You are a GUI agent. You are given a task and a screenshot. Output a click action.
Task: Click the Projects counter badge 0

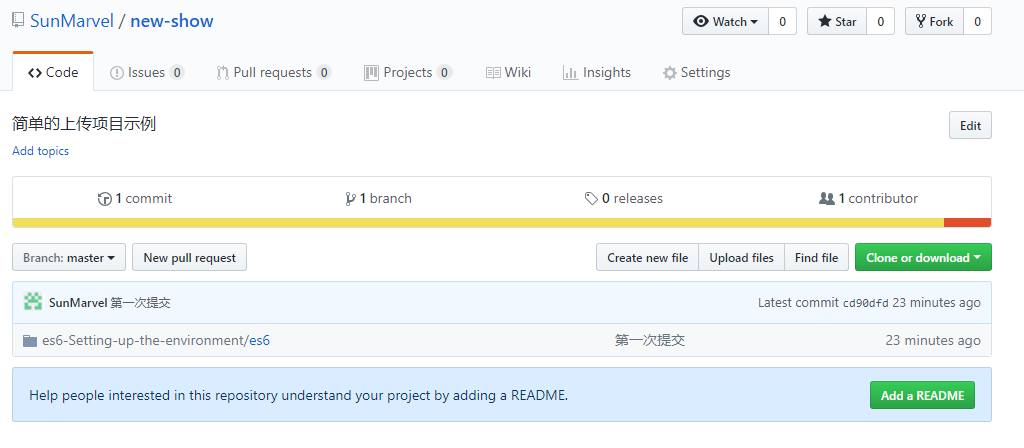(445, 72)
